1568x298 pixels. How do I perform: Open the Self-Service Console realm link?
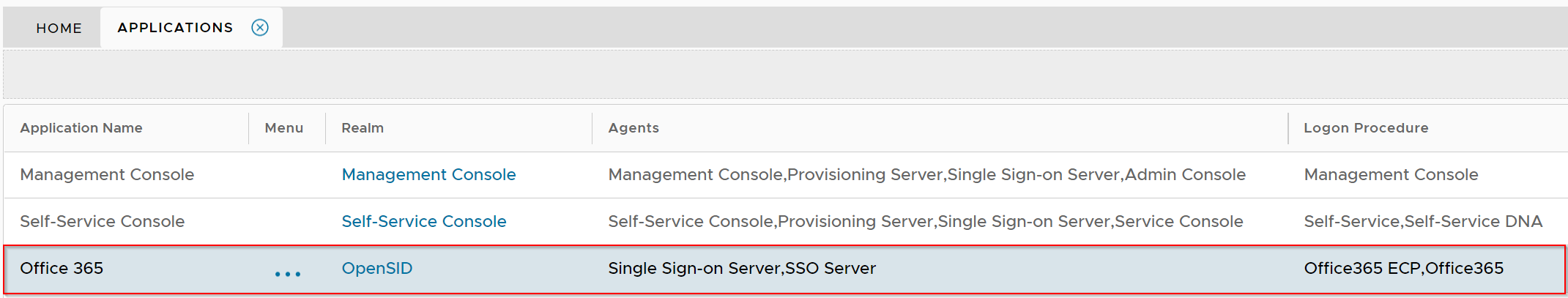(423, 222)
